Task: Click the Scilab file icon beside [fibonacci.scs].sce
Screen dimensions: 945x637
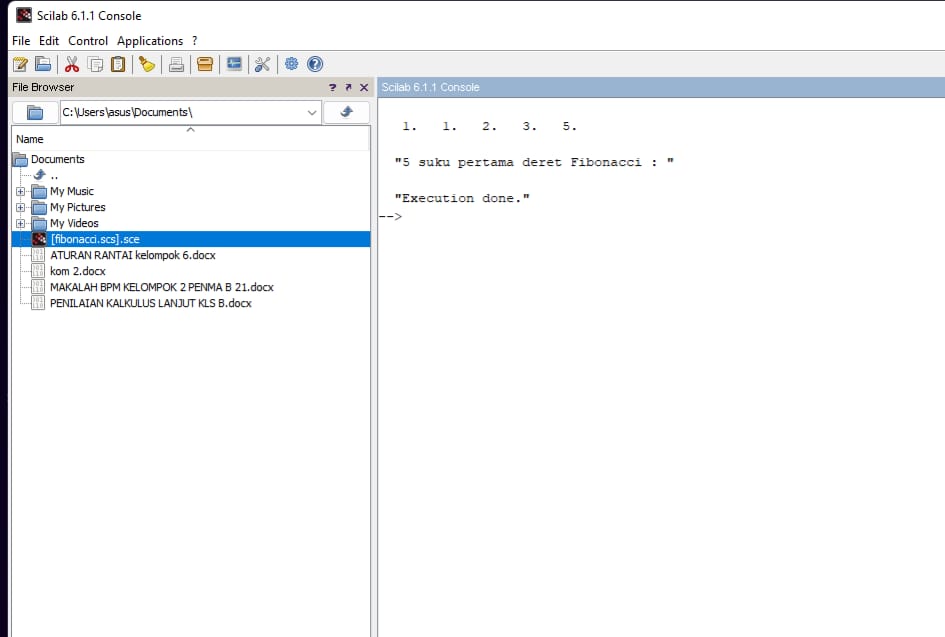Action: click(x=39, y=239)
